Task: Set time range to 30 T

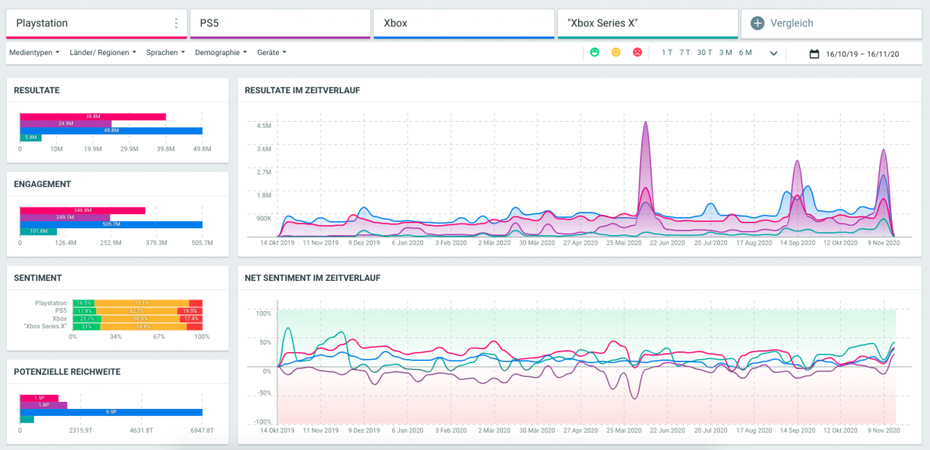Action: pos(705,53)
